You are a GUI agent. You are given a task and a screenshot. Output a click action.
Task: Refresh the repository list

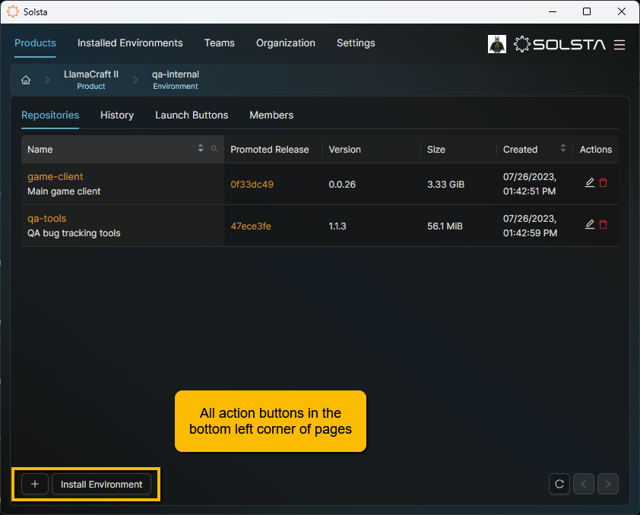point(559,484)
